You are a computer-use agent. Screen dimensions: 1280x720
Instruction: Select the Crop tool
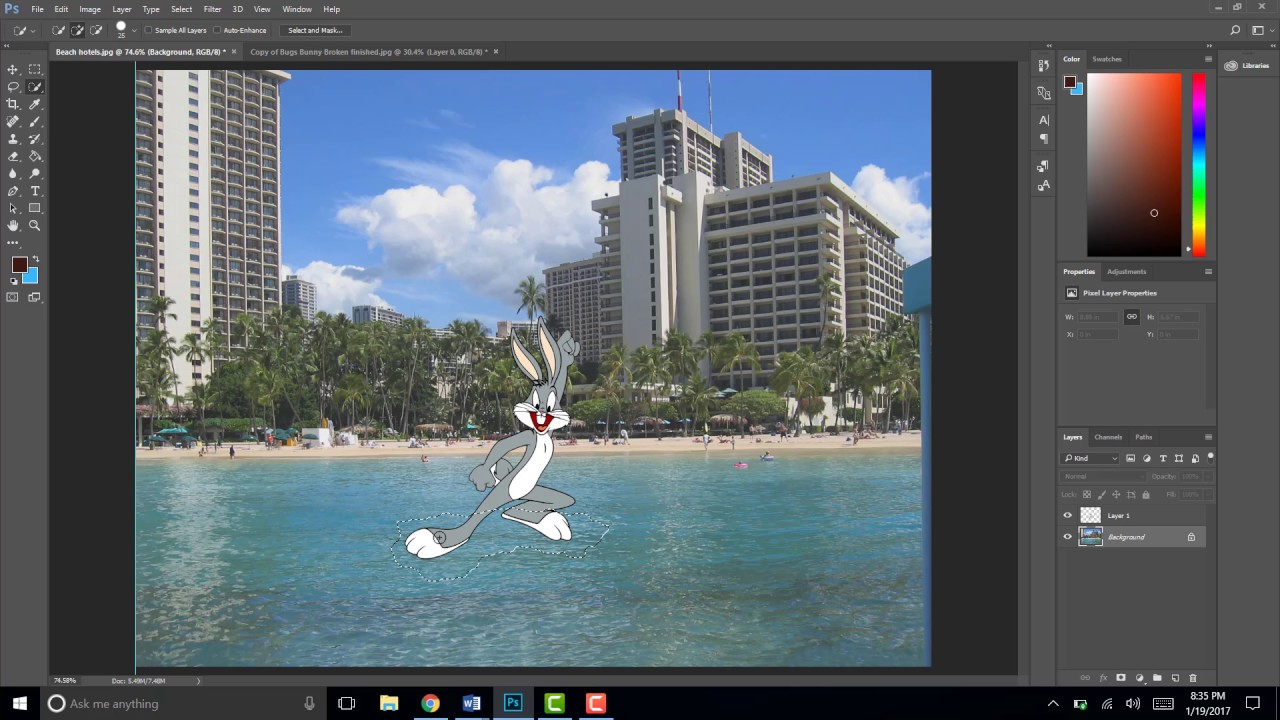coord(13,104)
